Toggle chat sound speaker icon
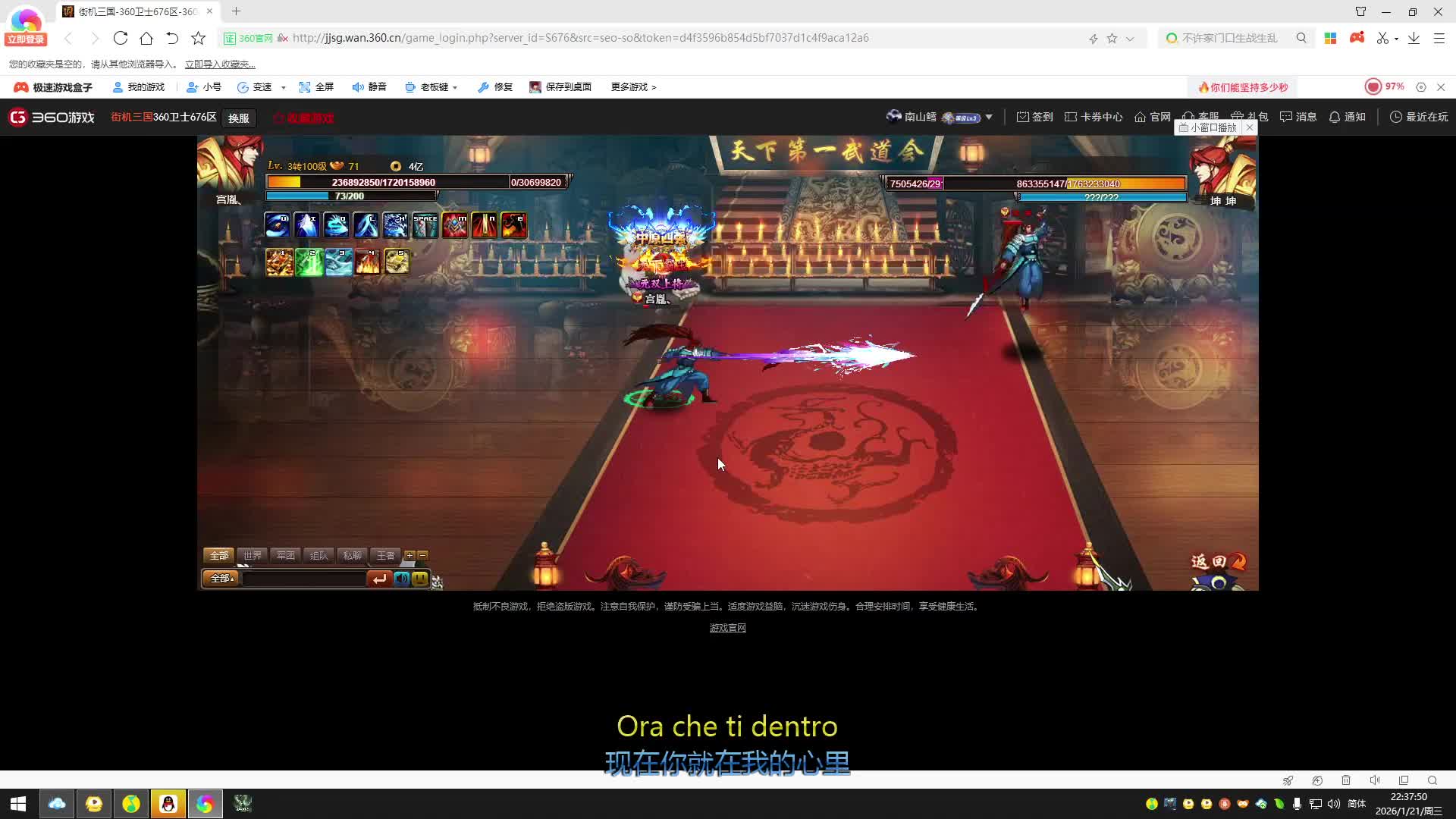The height and width of the screenshot is (819, 1456). coord(401,579)
